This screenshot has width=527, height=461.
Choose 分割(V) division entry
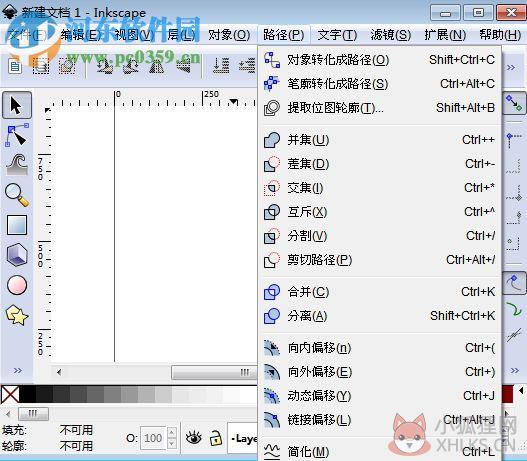coord(380,236)
